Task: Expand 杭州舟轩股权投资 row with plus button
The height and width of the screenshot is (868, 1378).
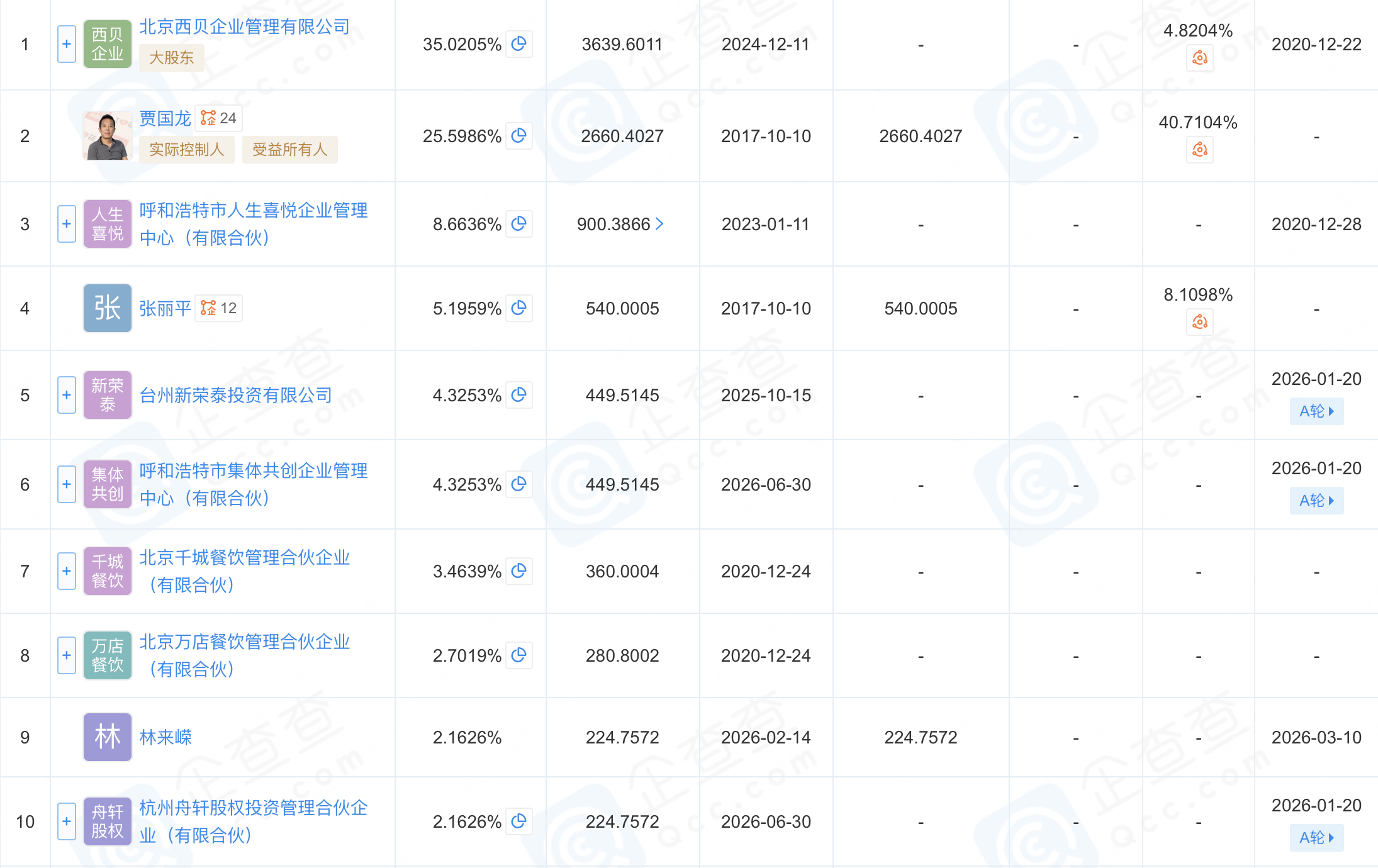Action: pos(67,821)
